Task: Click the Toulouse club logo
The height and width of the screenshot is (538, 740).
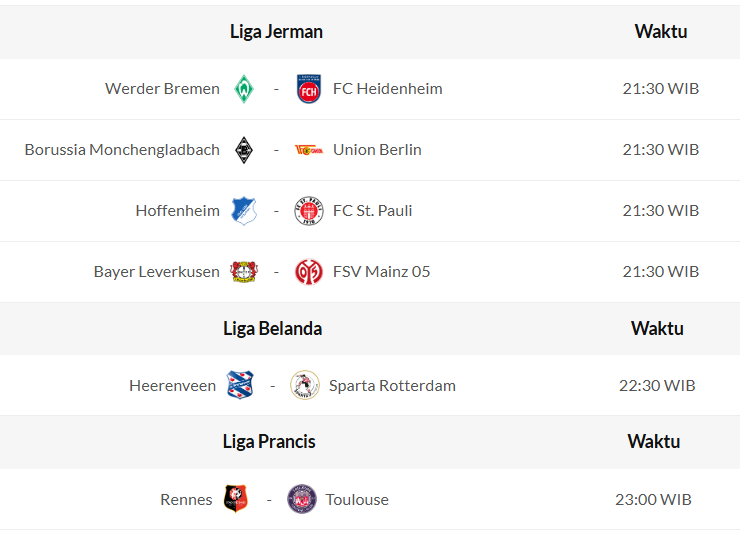Action: click(301, 499)
